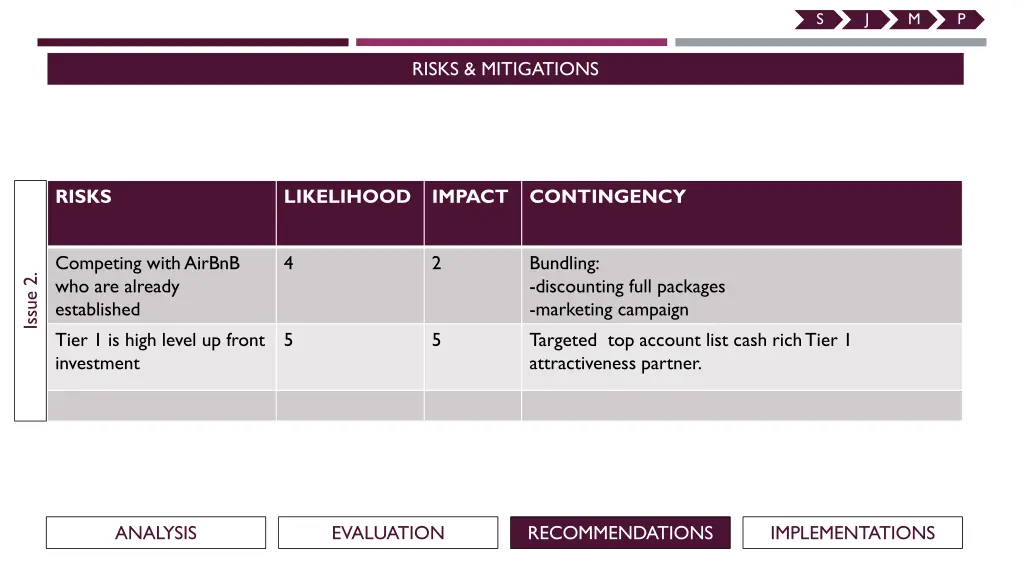The width and height of the screenshot is (1024, 576).
Task: Select the RECOMMENDATIONS tab
Action: 620,533
